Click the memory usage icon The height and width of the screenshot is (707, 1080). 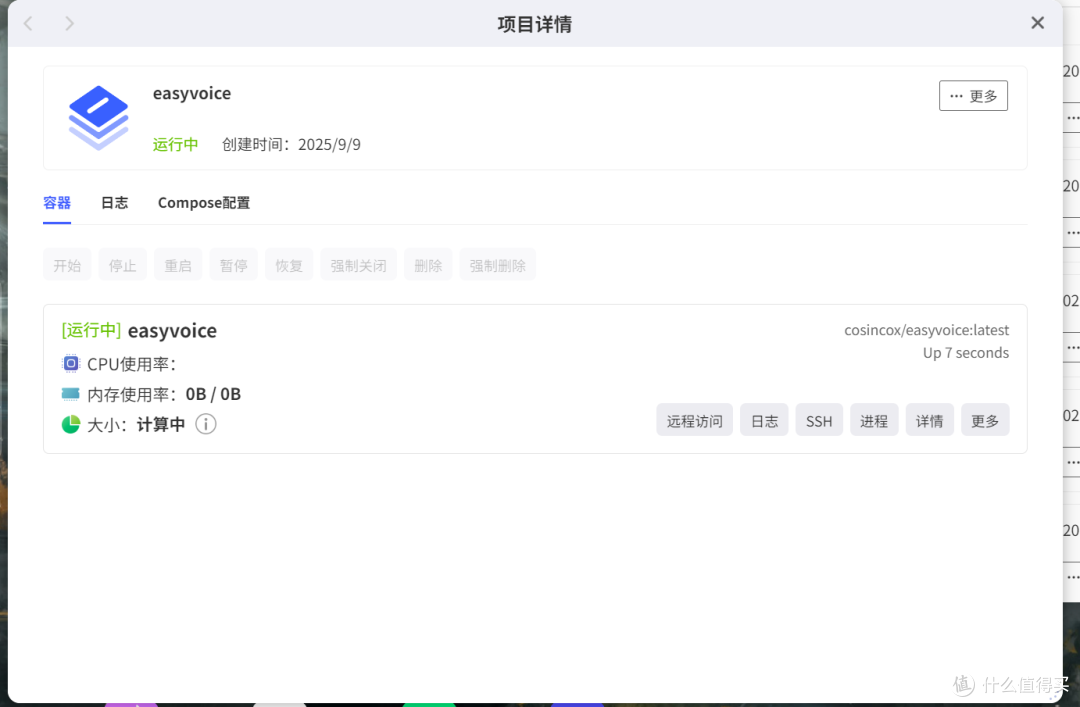click(x=70, y=393)
